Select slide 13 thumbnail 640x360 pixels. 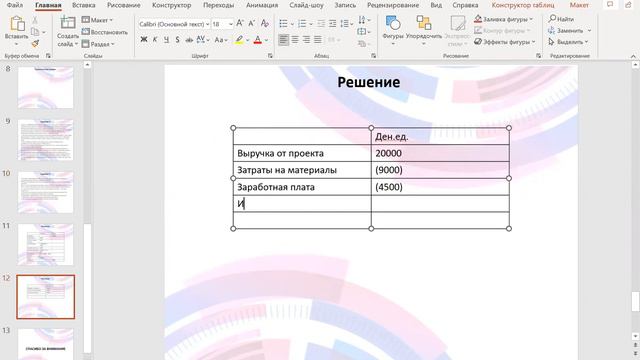45,344
